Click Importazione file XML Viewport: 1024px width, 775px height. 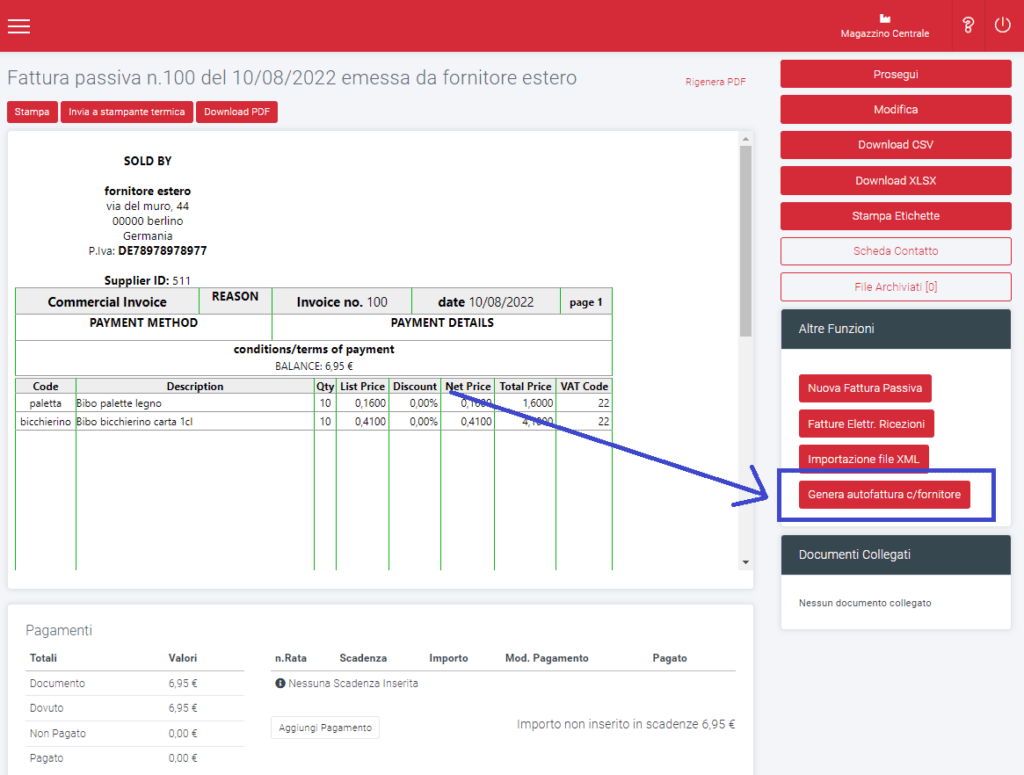pyautogui.click(x=863, y=459)
